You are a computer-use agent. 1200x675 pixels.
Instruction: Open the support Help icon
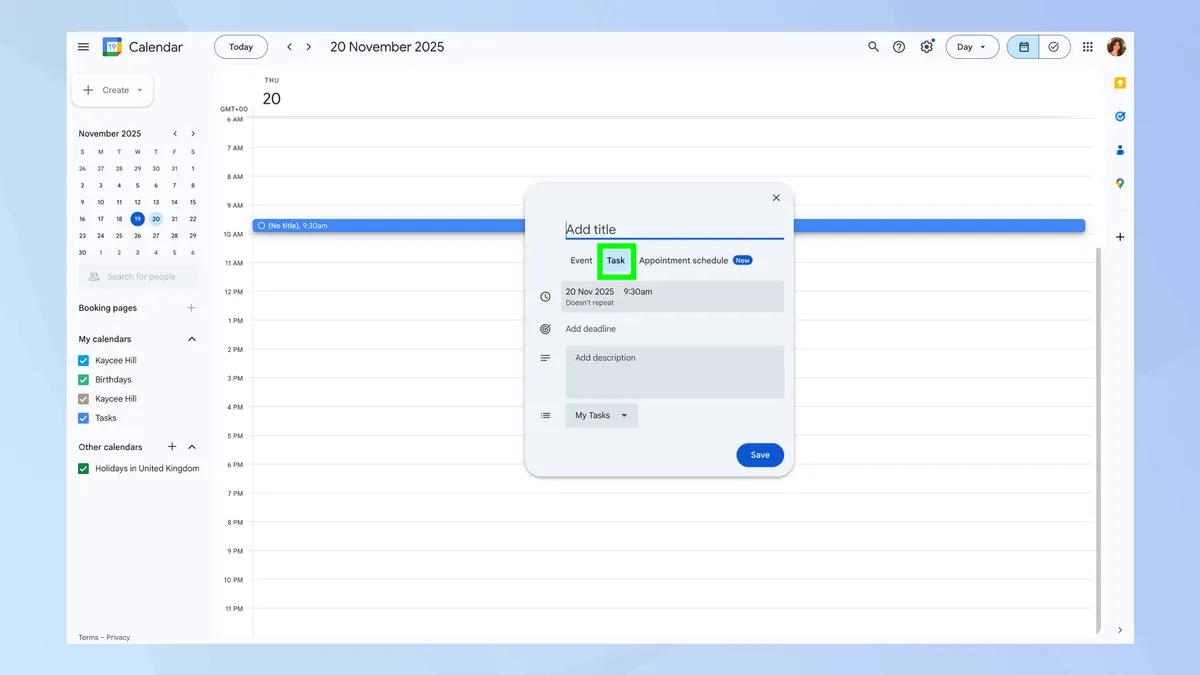[898, 46]
